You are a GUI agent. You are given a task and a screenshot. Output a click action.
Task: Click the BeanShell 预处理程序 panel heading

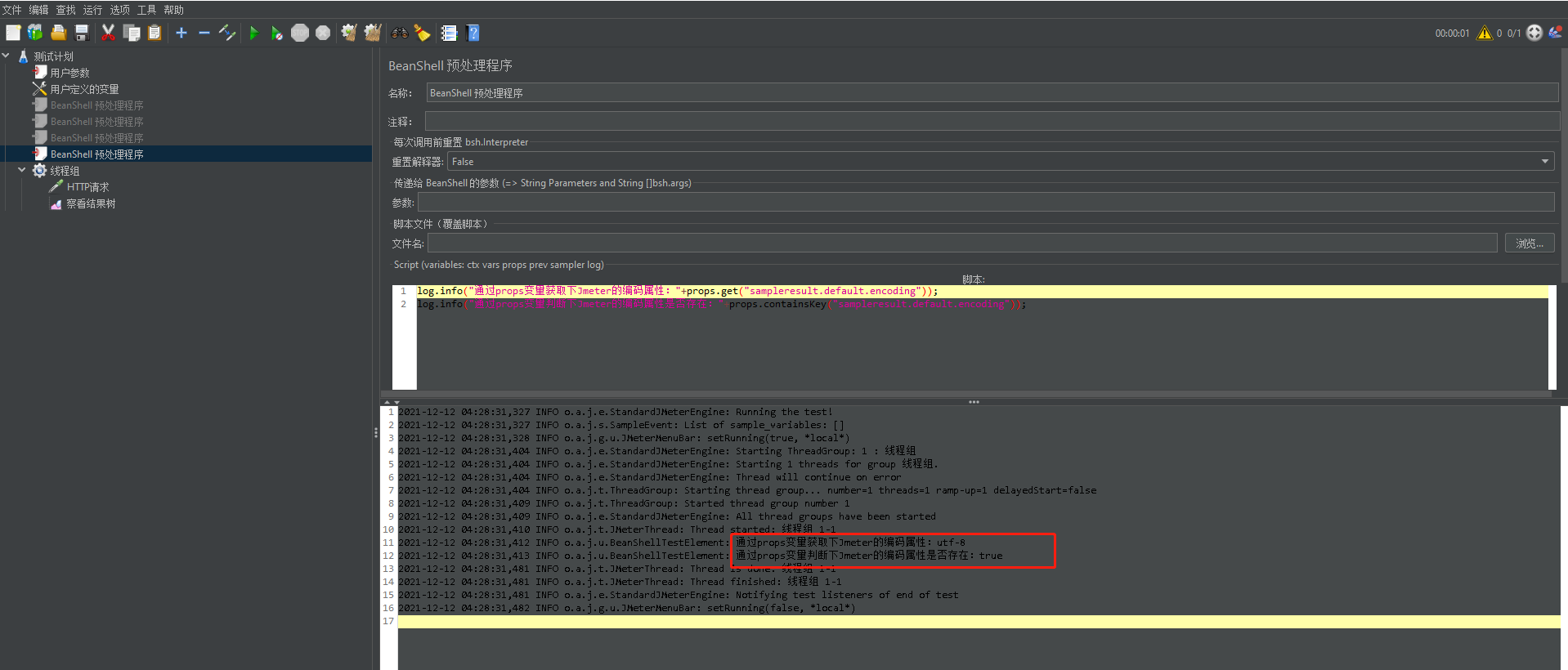click(450, 65)
